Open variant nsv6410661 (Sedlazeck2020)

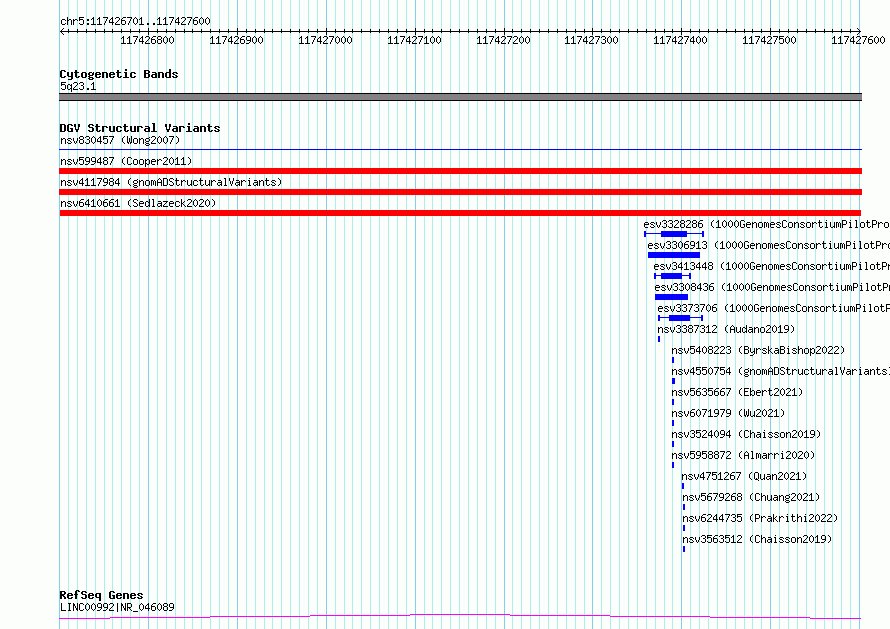[x=138, y=203]
